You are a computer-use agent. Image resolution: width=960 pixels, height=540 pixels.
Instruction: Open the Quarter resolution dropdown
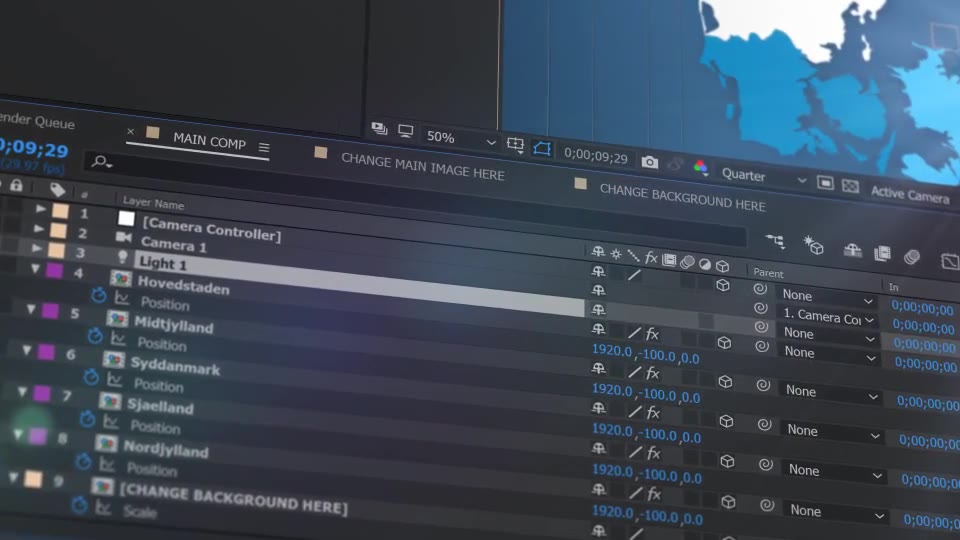763,177
